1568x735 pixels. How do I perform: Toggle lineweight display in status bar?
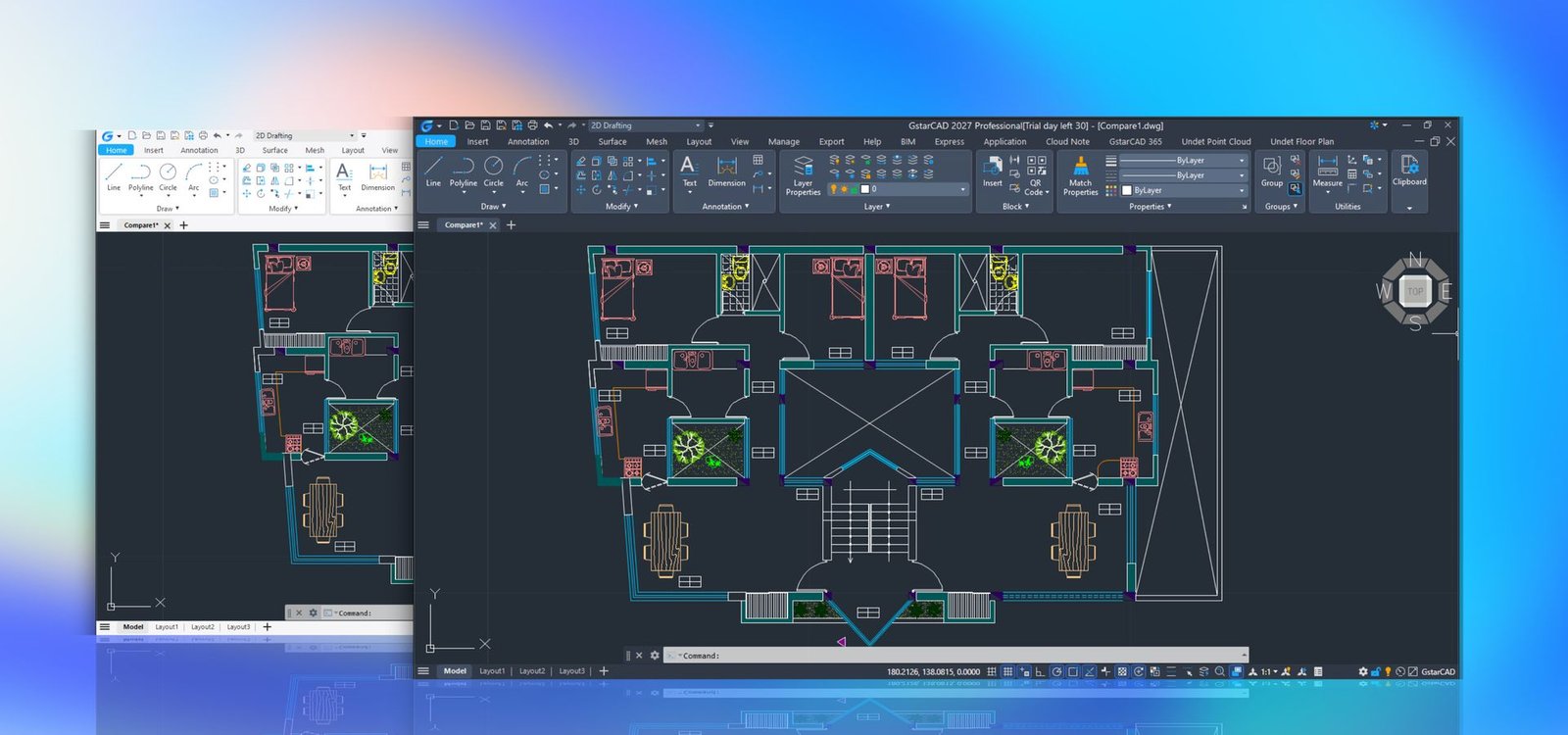click(x=1171, y=671)
